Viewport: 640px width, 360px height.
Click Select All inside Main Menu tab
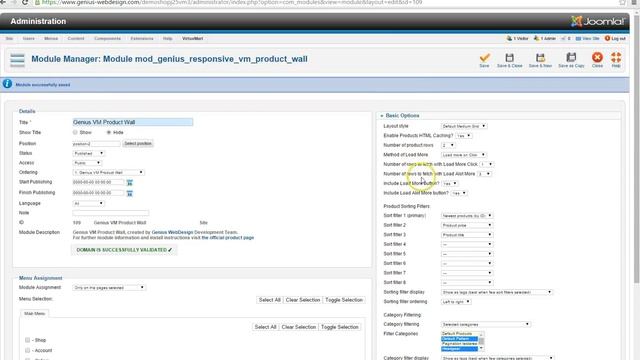coord(265,327)
